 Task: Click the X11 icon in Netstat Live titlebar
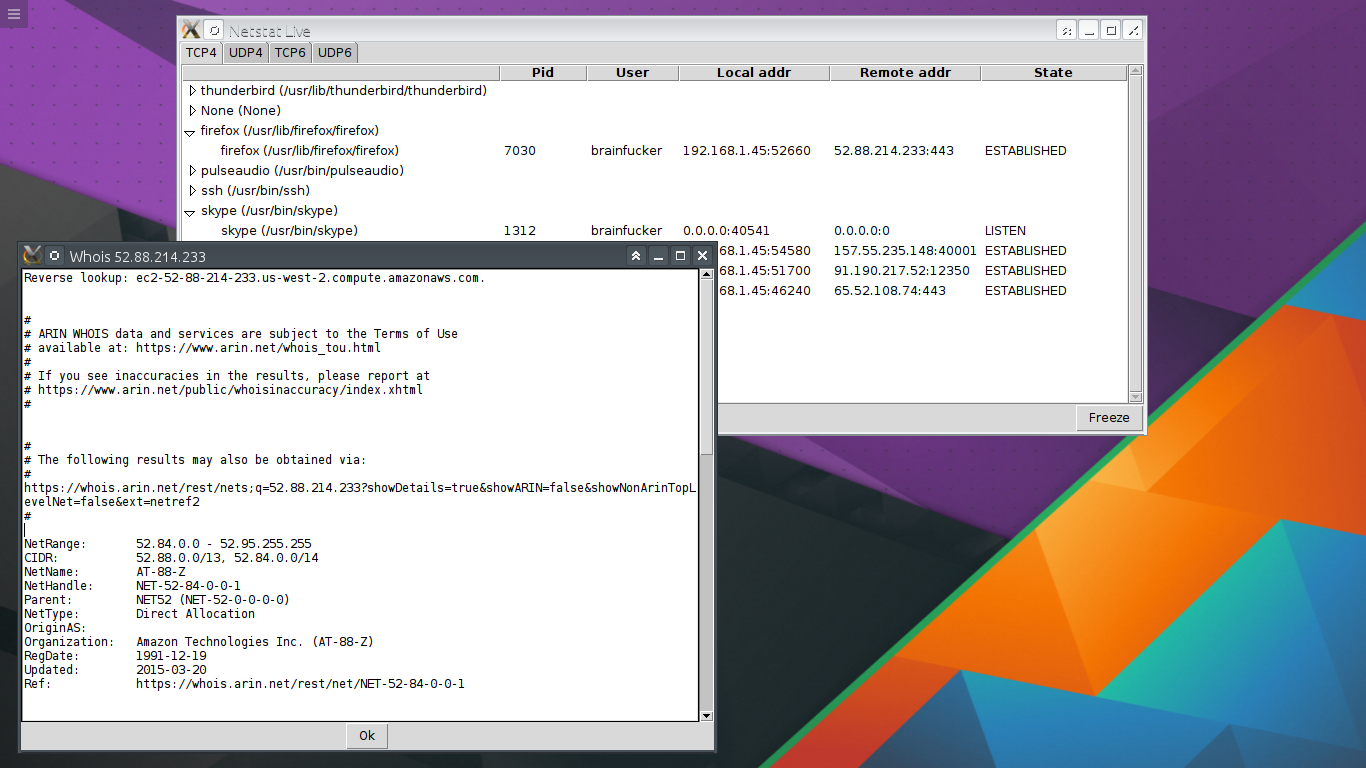click(x=191, y=31)
